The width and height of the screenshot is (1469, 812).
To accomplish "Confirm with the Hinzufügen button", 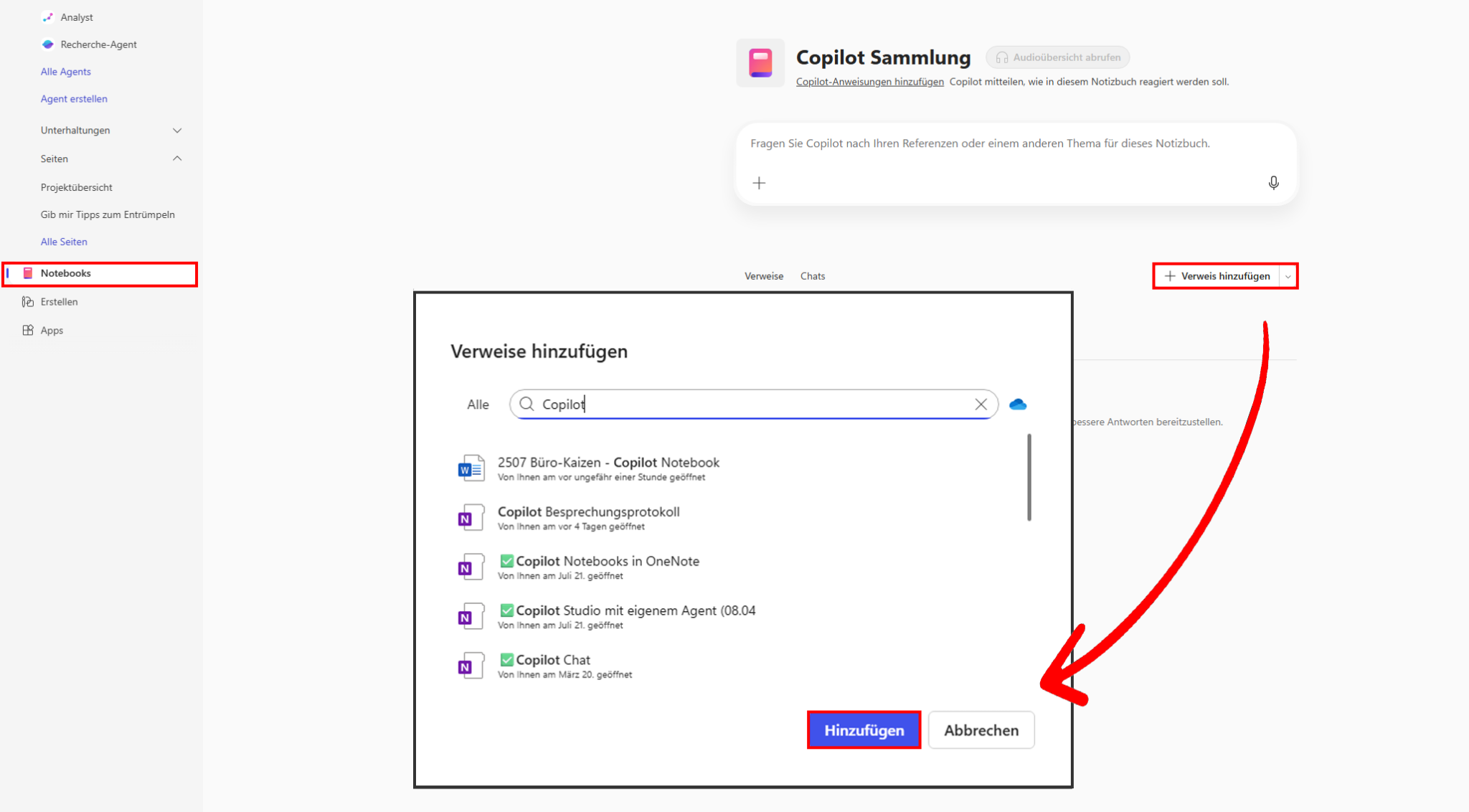I will coord(864,730).
